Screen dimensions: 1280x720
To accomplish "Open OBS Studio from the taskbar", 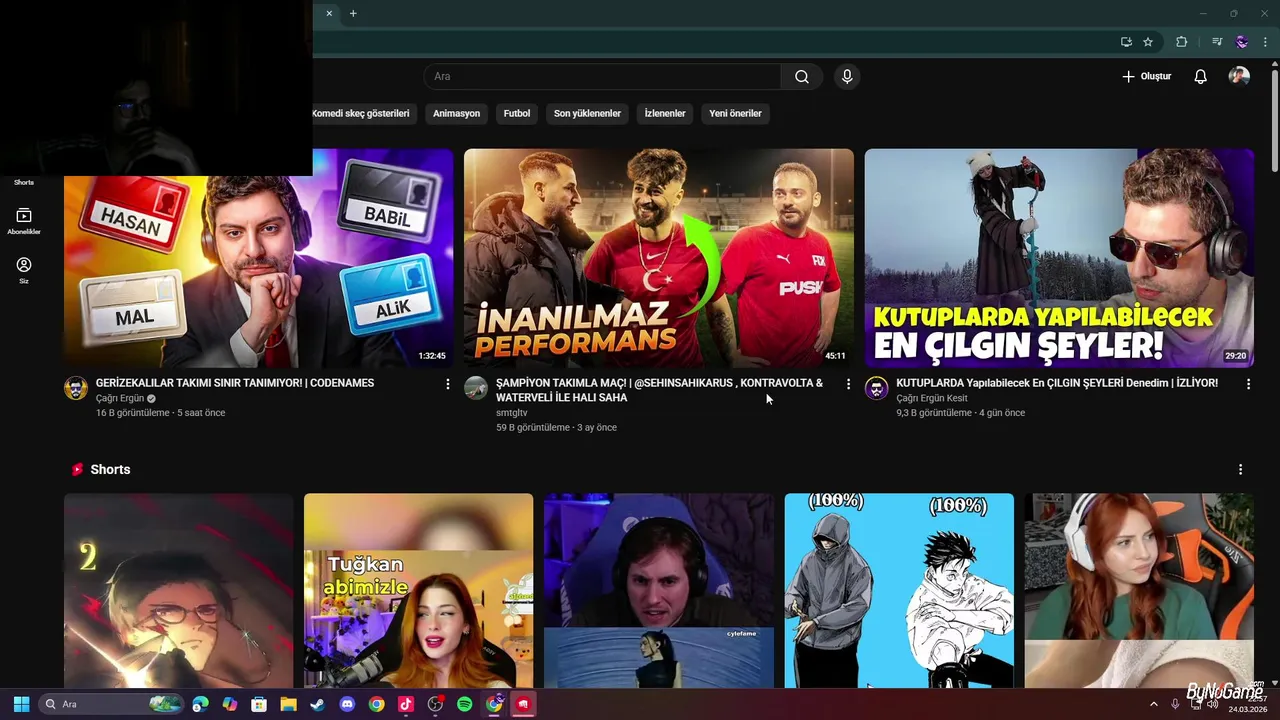I will pyautogui.click(x=435, y=704).
